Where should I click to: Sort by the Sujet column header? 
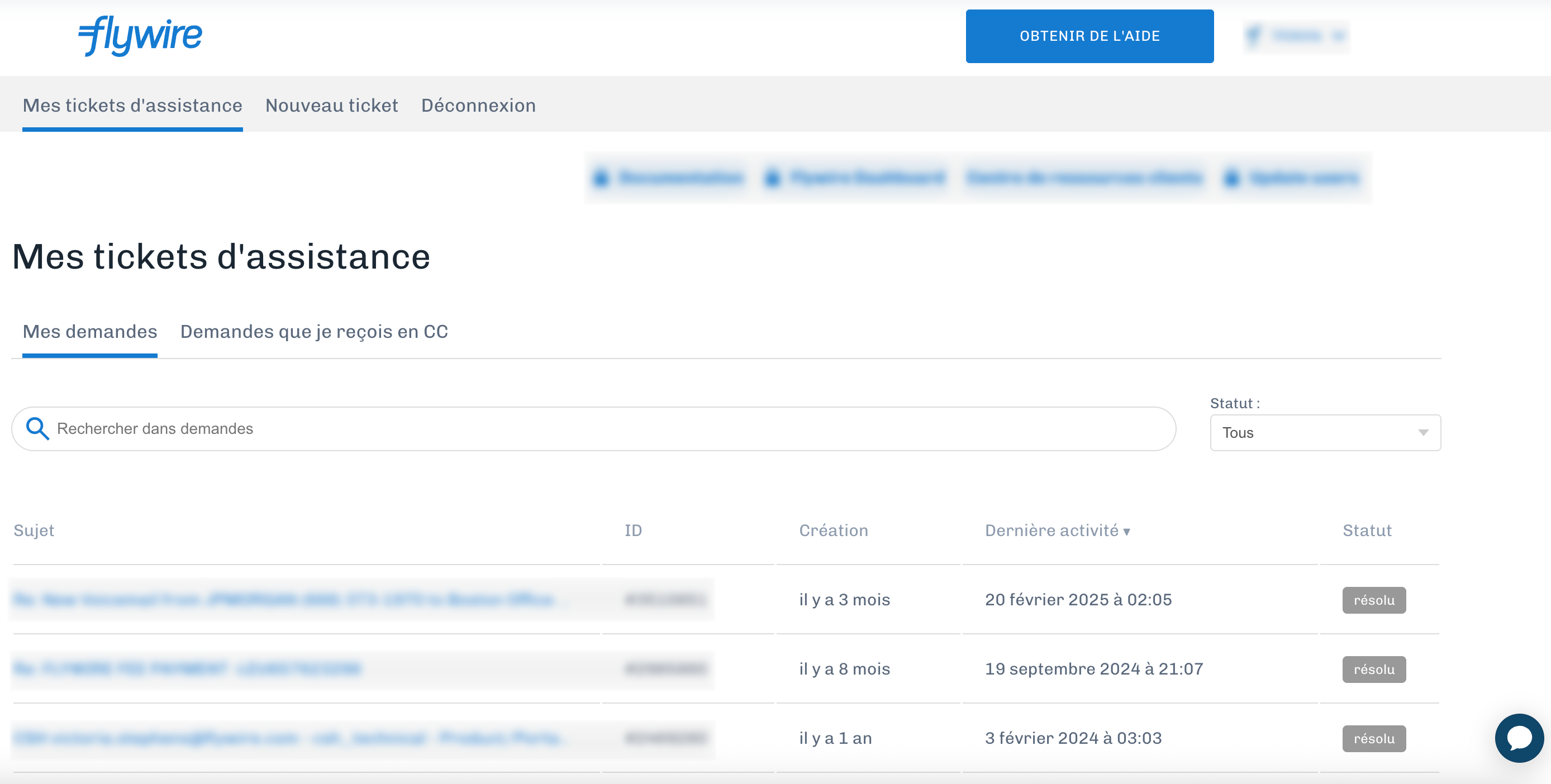point(34,530)
